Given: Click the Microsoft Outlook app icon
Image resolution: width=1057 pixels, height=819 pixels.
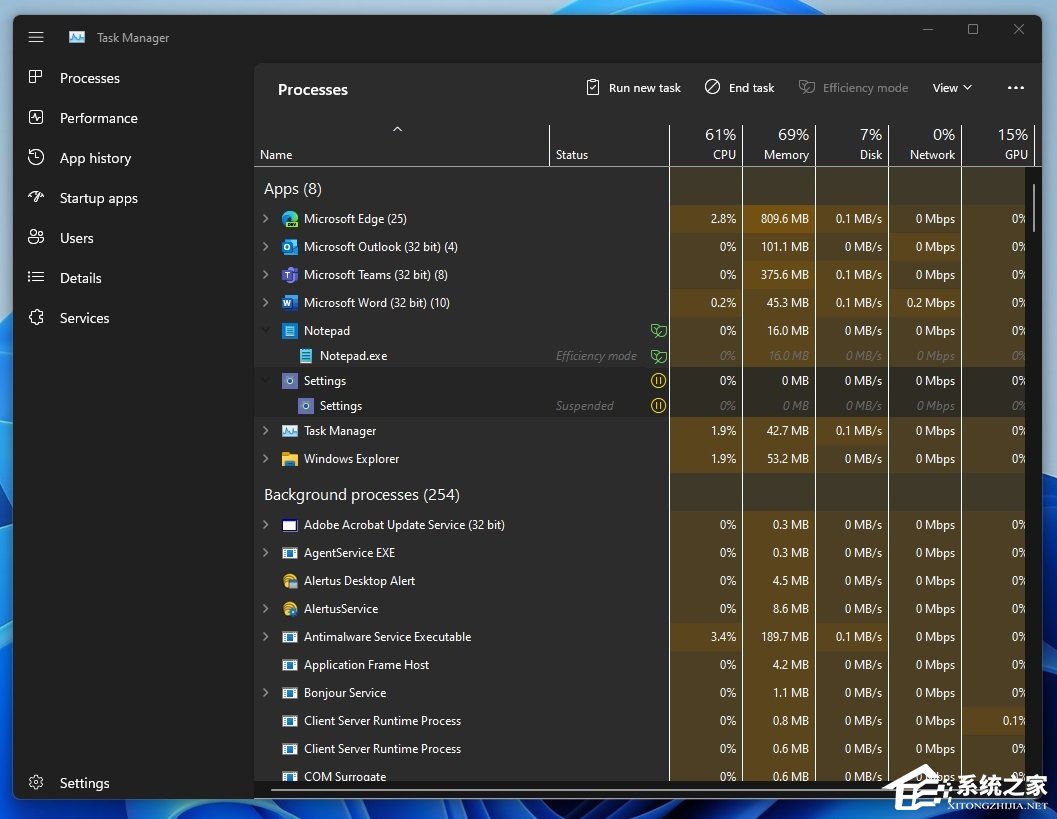Looking at the screenshot, I should [x=290, y=247].
